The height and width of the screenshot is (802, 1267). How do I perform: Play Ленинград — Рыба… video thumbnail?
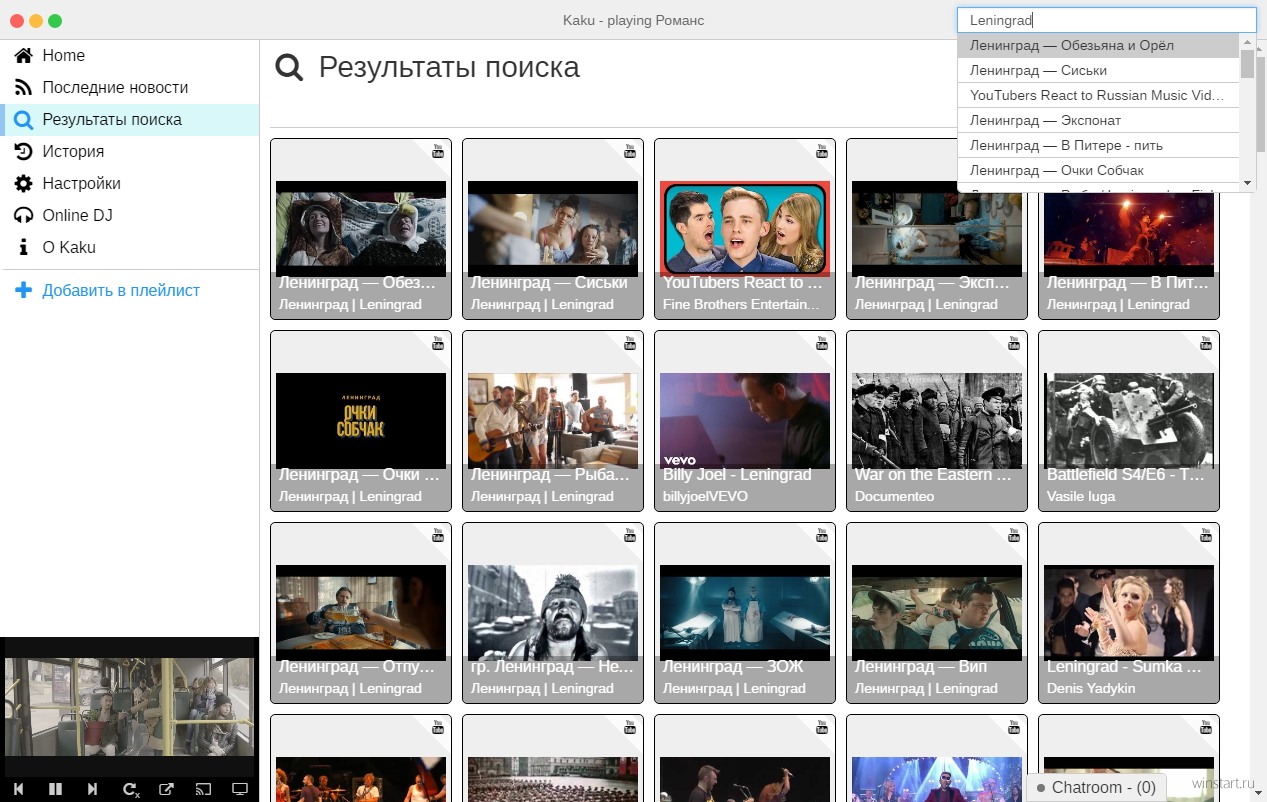(x=553, y=420)
